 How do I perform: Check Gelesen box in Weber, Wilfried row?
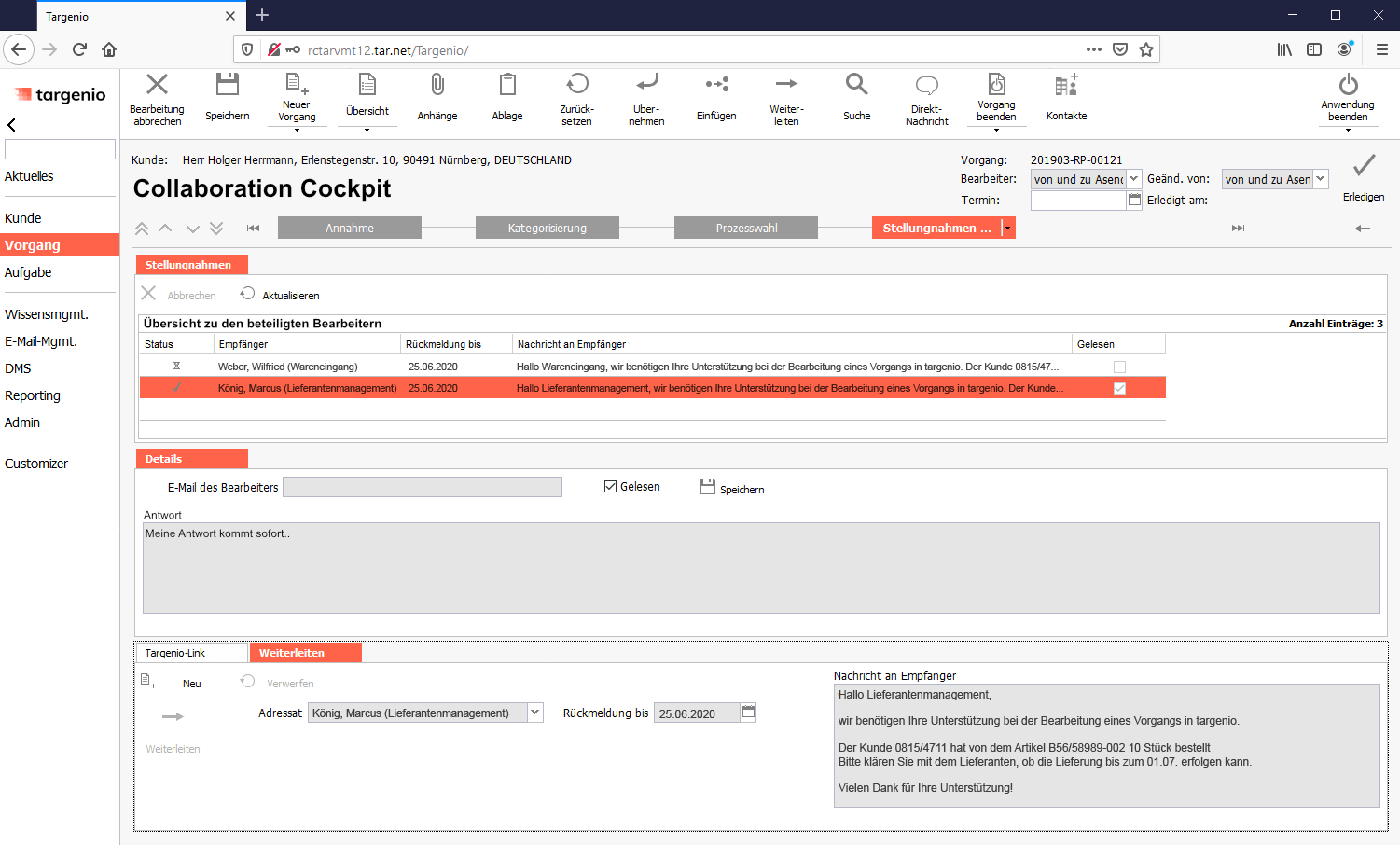[1119, 367]
